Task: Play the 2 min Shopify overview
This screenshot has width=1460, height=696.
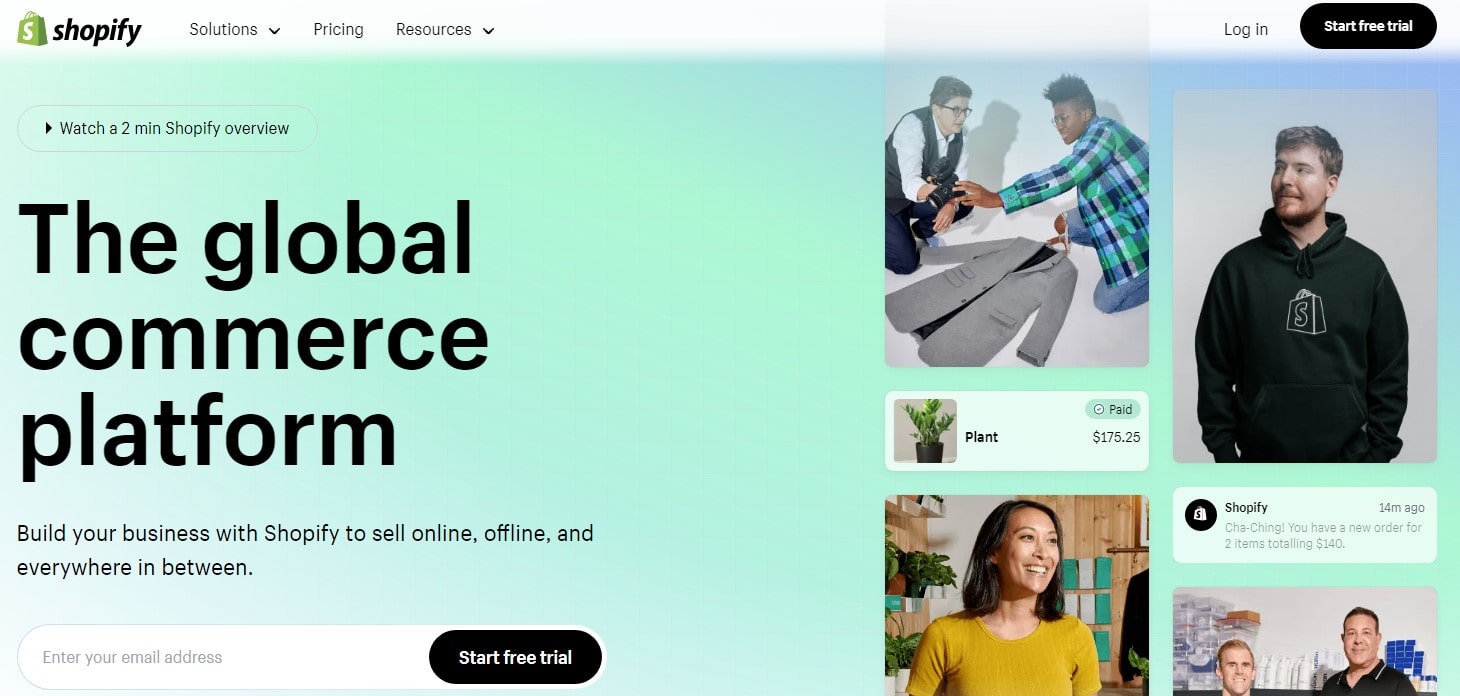Action: 167,128
